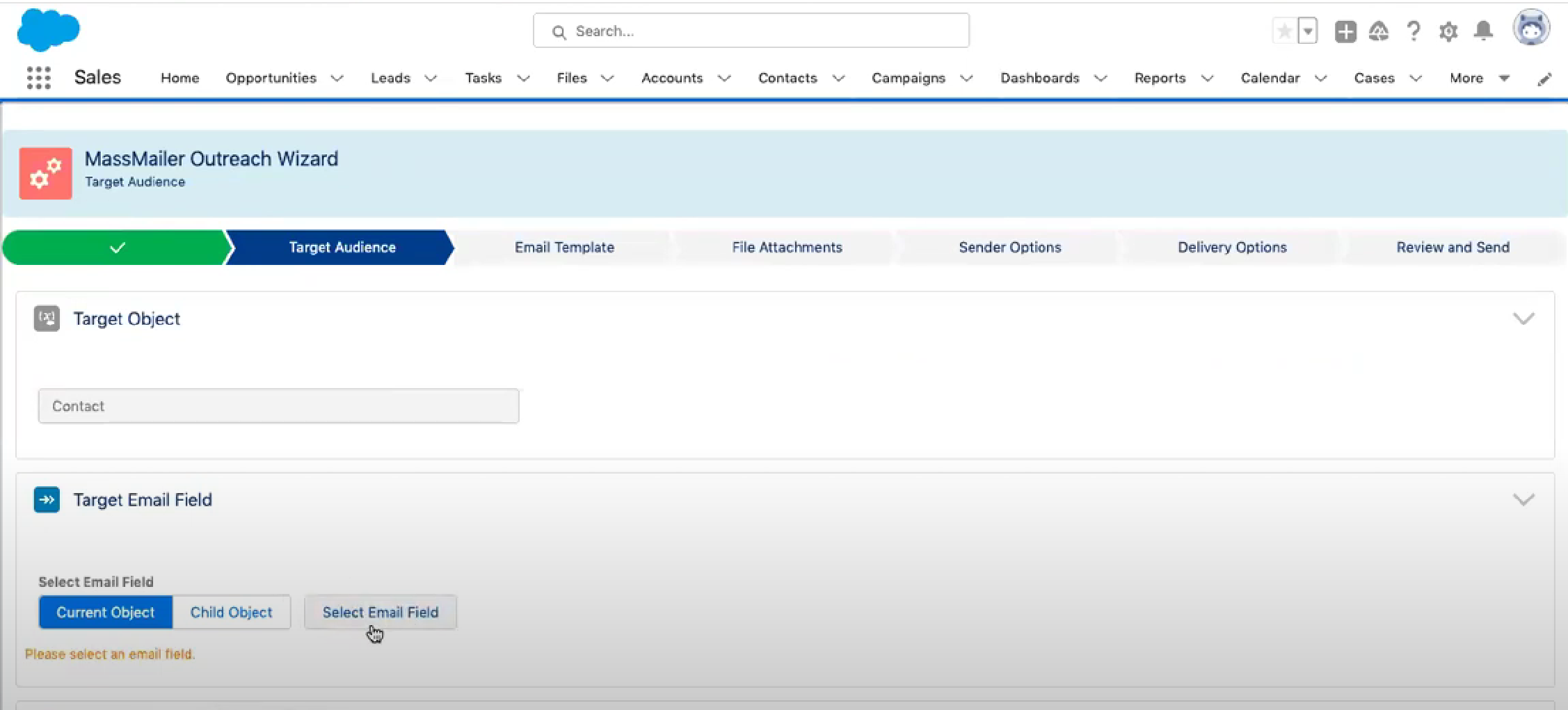Open the favorites list dropdown arrow
Image resolution: width=1568 pixels, height=710 pixels.
coord(1308,31)
